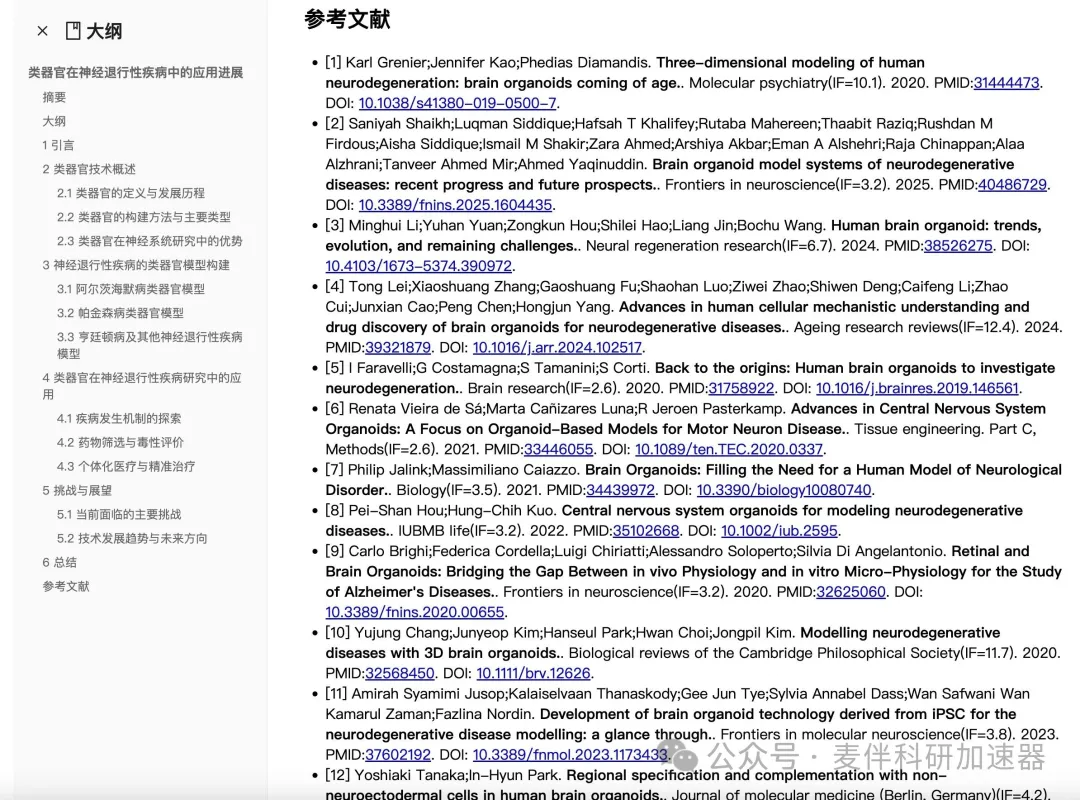
Task: Close the outline panel with X icon
Action: (x=42, y=31)
